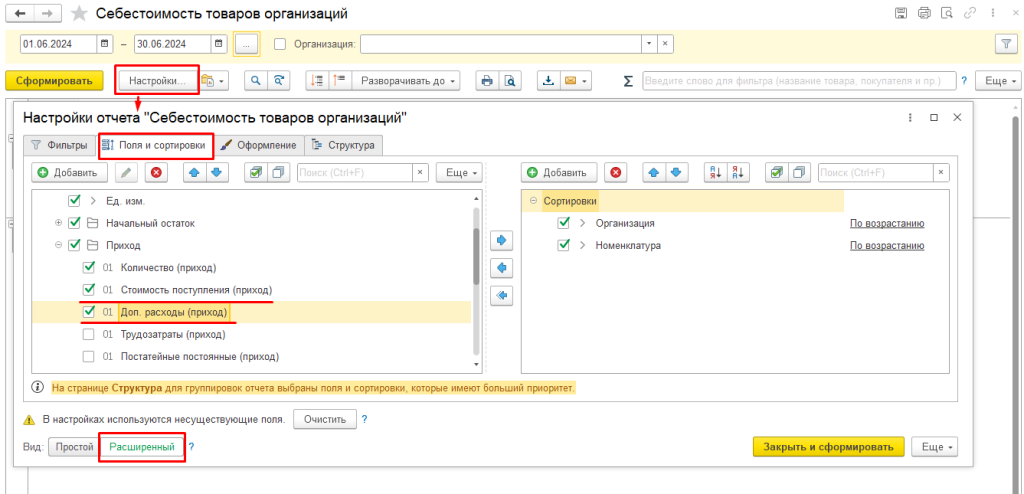Move field up with blue arrow in fields panel
Image resolution: width=1024 pixels, height=494 pixels.
coord(195,173)
